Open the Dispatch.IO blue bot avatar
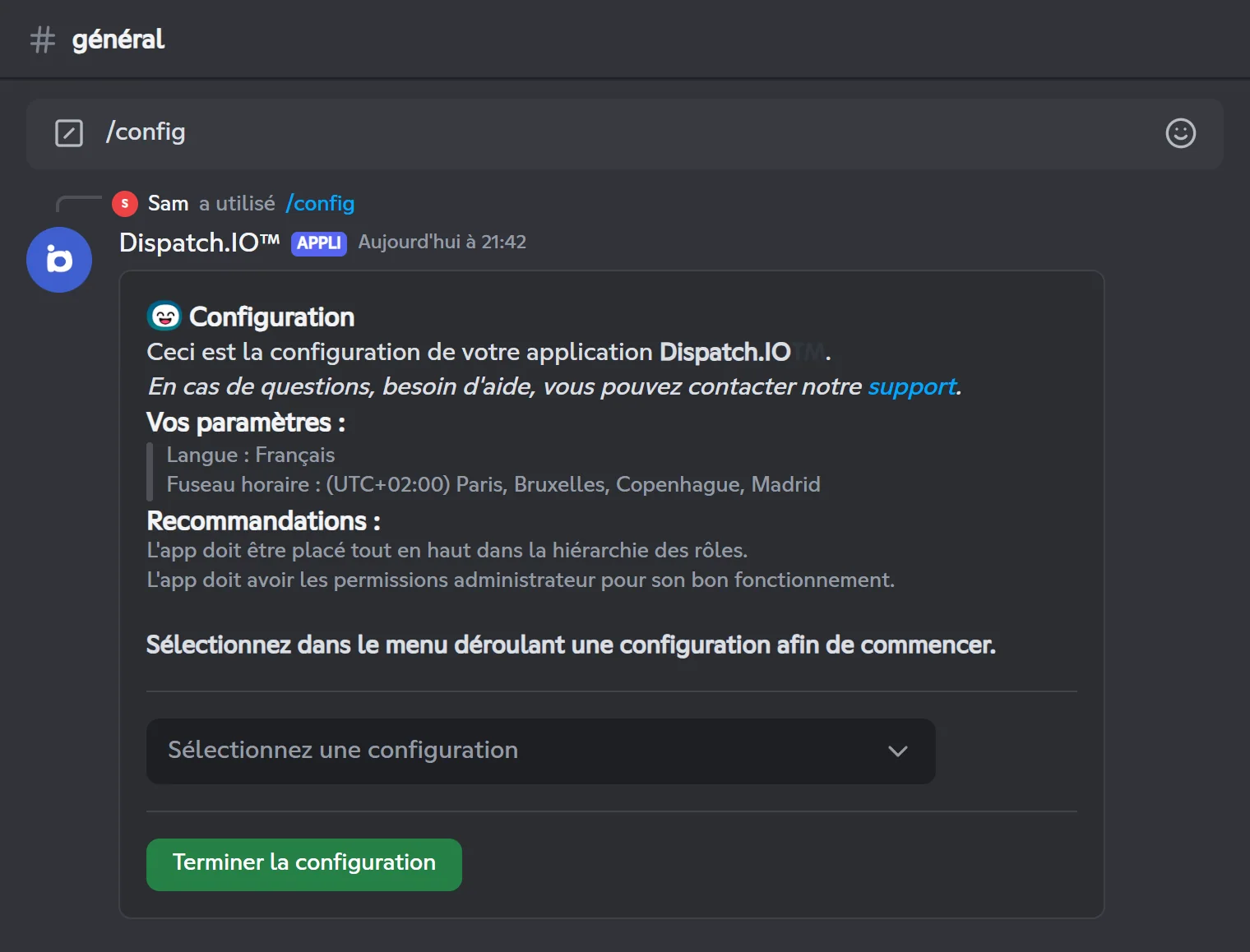This screenshot has width=1250, height=952. point(59,260)
